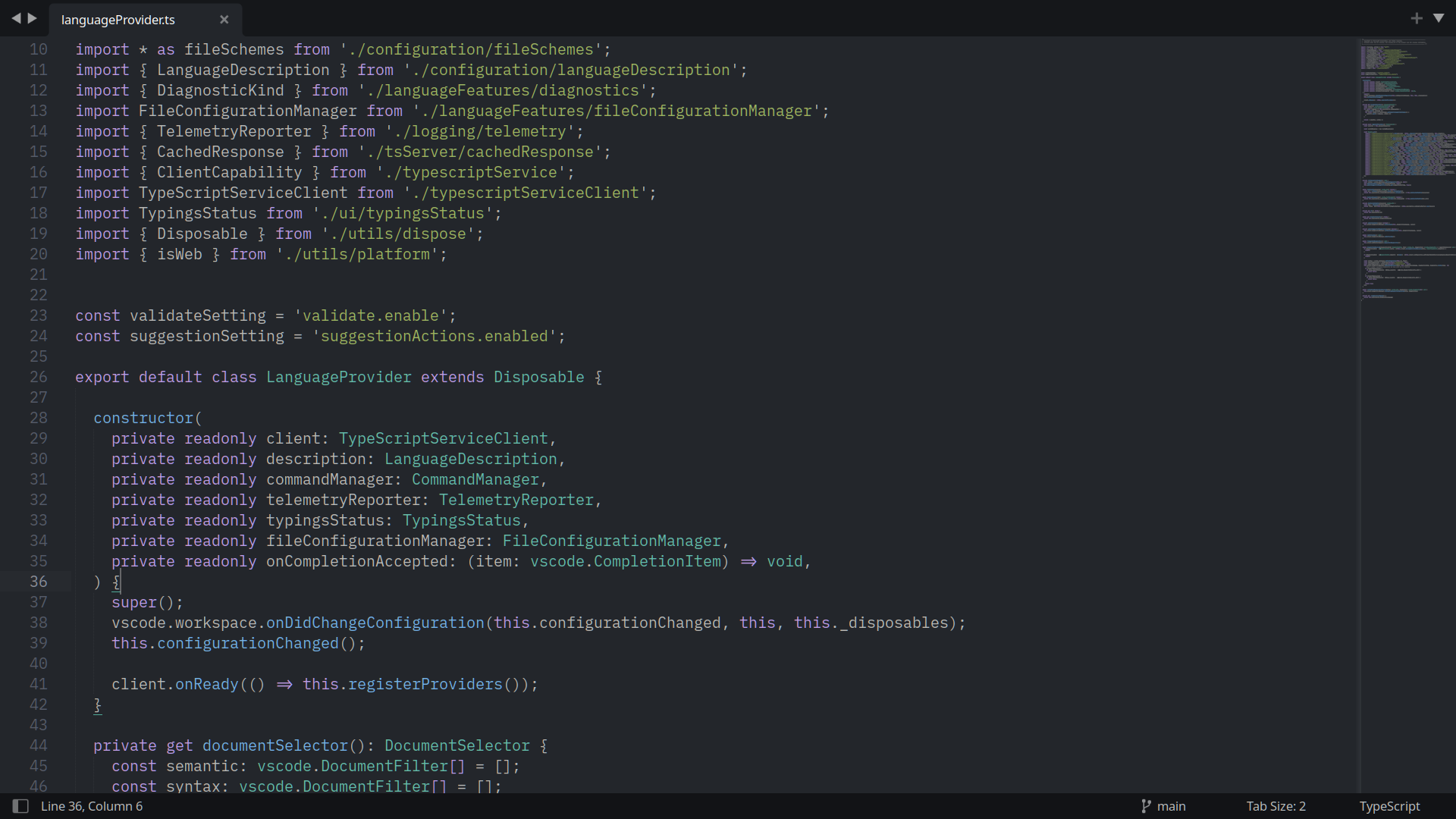Click the registerProviders call on line 41

pos(425,684)
